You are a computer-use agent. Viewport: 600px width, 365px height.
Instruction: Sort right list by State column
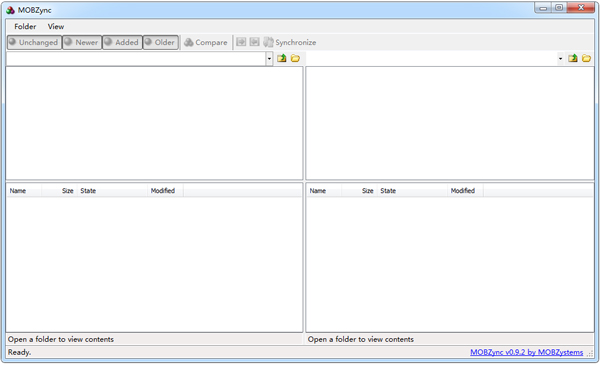pyautogui.click(x=412, y=191)
